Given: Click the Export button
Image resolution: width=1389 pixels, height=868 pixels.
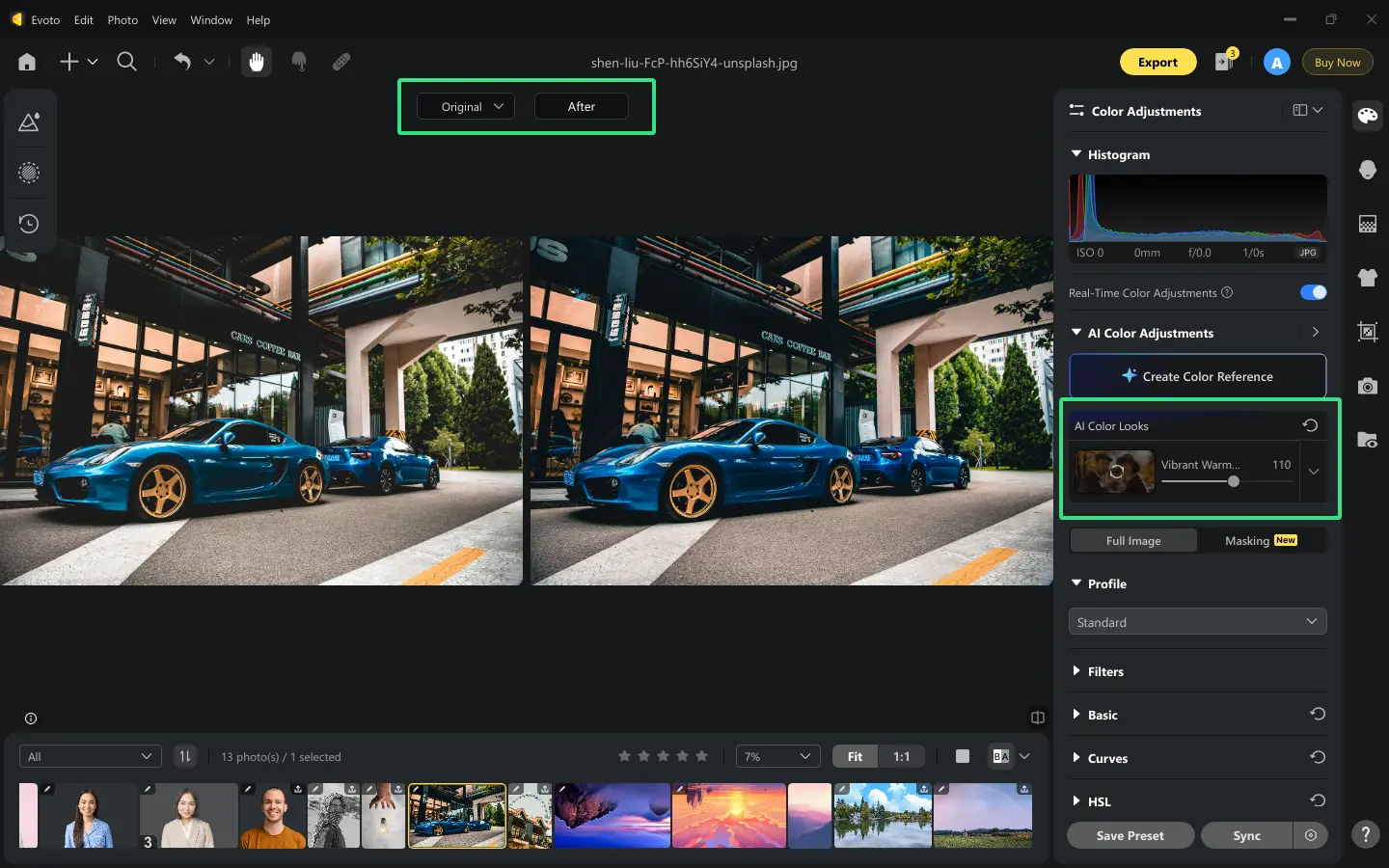Looking at the screenshot, I should (1157, 62).
